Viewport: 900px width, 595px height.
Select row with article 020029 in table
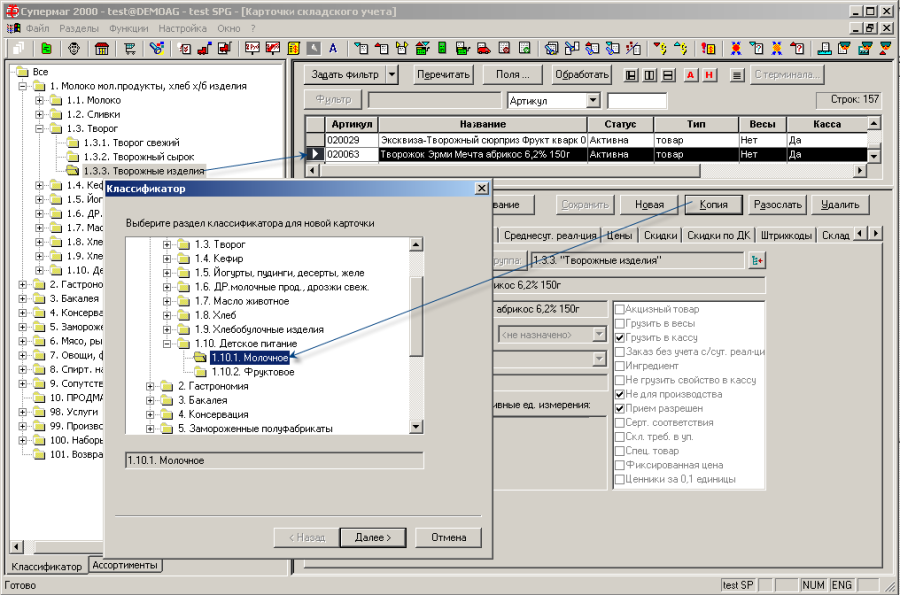click(x=585, y=140)
